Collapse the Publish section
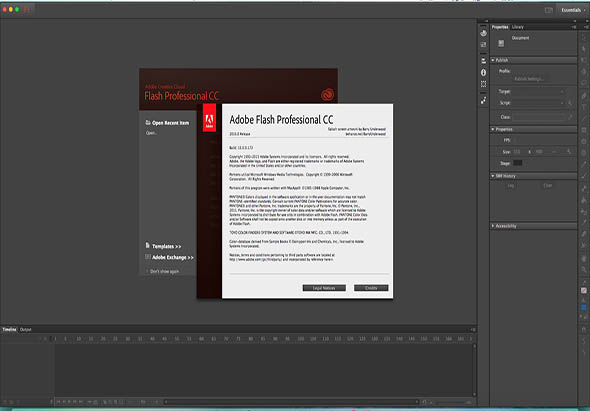Image resolution: width=590 pixels, height=411 pixels. pyautogui.click(x=493, y=60)
